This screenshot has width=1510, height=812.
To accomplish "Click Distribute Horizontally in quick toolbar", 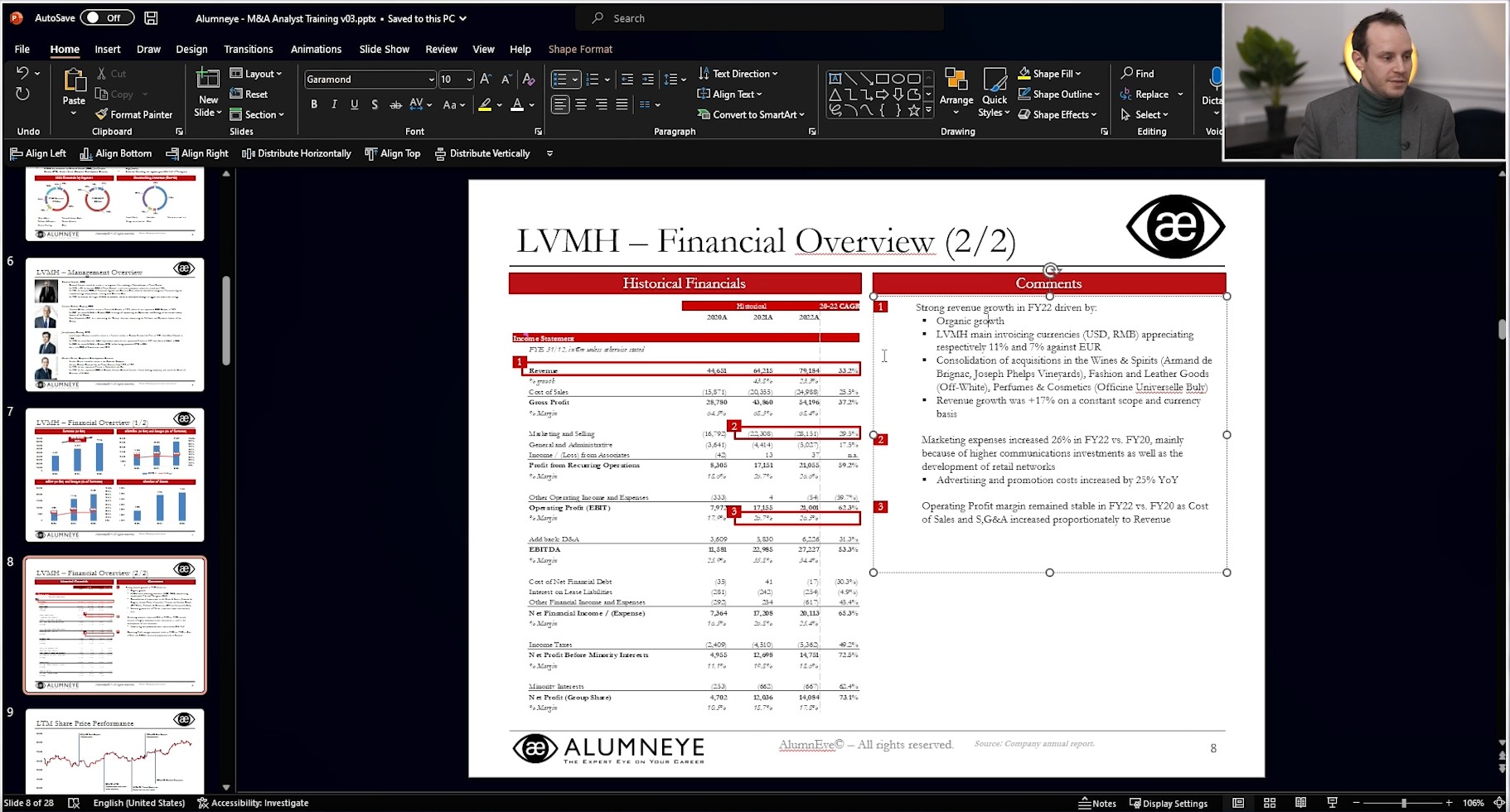I will (x=296, y=153).
